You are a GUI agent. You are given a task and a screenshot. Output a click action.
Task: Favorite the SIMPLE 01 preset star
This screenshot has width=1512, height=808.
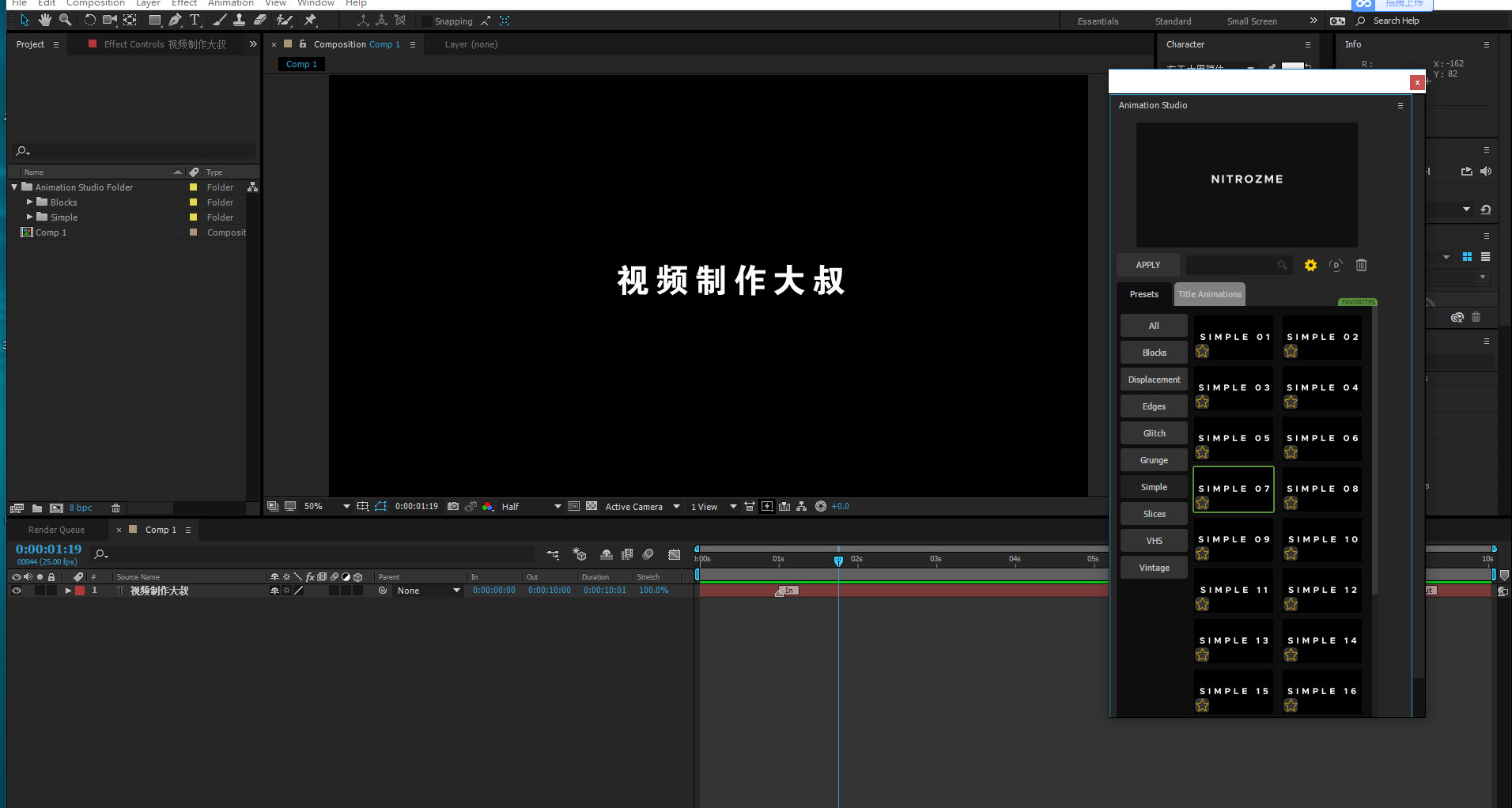(x=1203, y=351)
